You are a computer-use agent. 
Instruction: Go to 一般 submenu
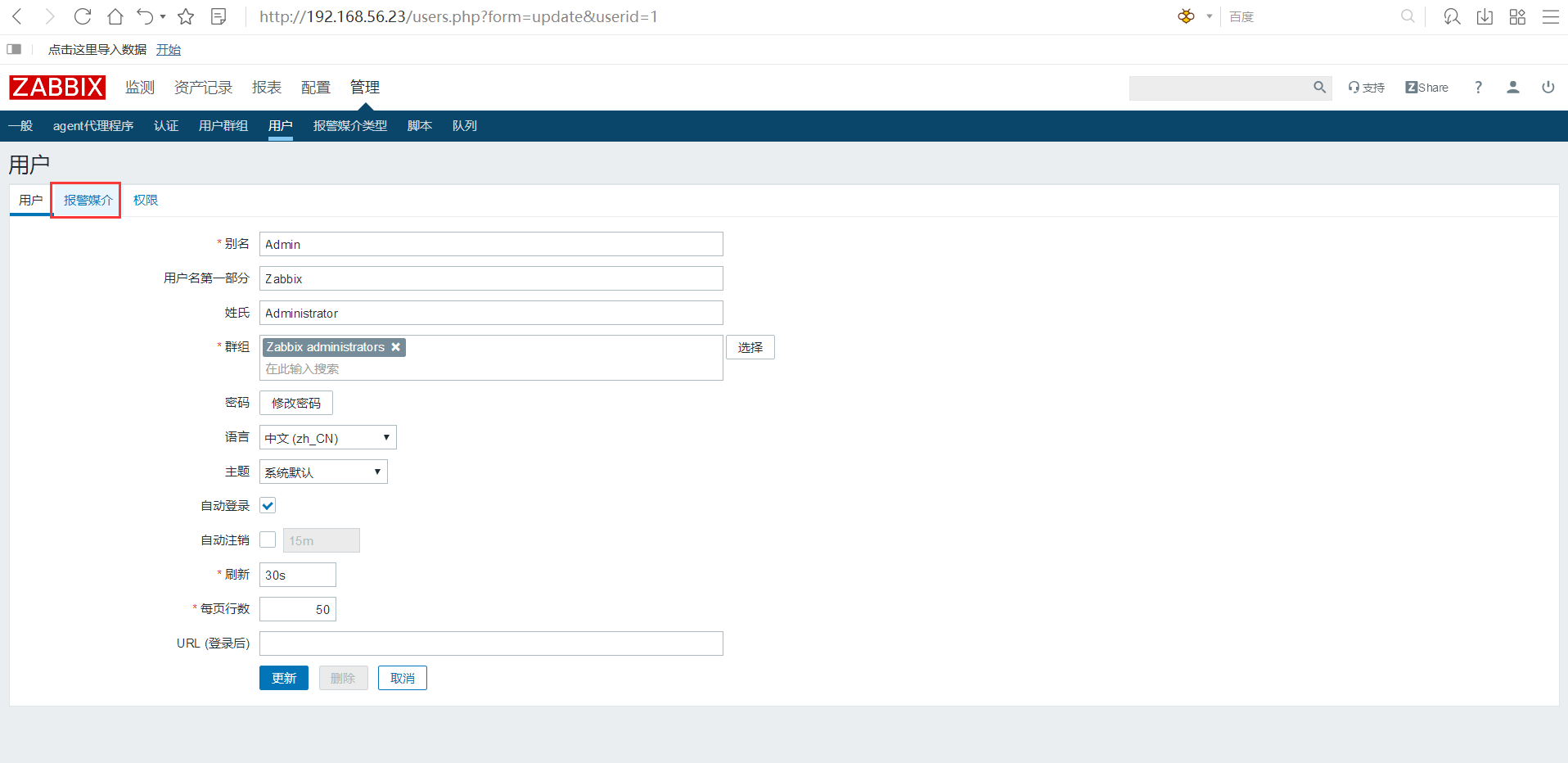click(x=20, y=126)
